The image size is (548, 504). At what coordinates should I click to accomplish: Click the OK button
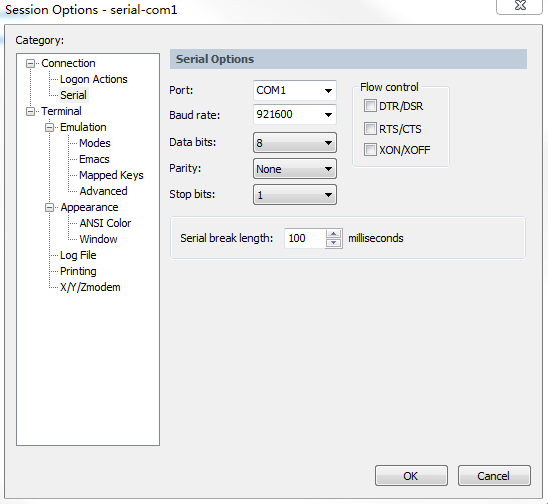tap(411, 476)
